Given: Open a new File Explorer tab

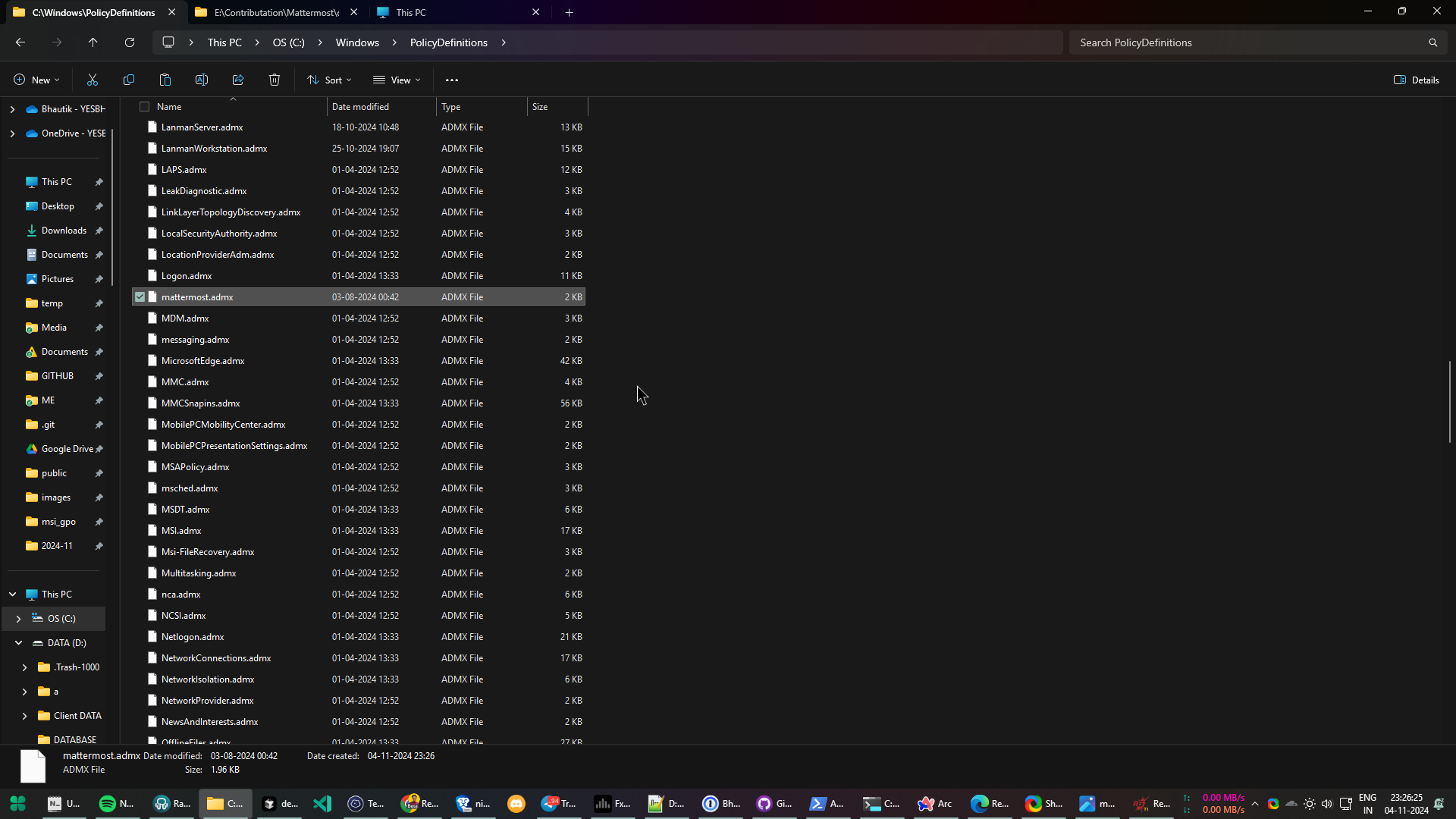Looking at the screenshot, I should click(x=570, y=12).
